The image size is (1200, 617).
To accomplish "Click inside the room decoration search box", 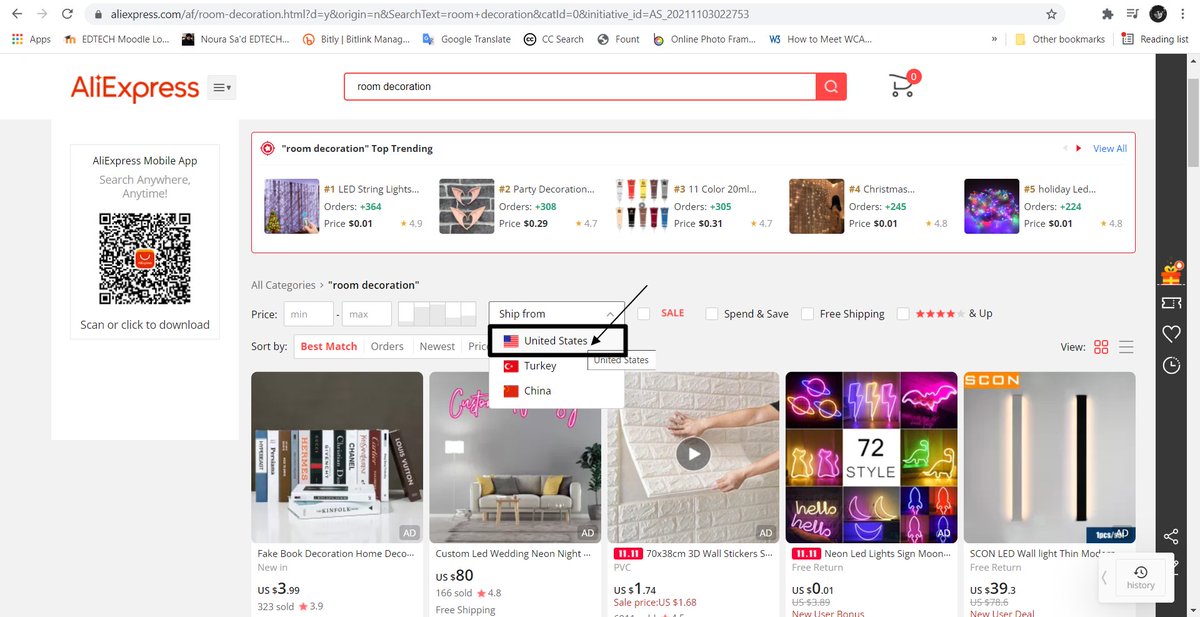I will click(580, 87).
